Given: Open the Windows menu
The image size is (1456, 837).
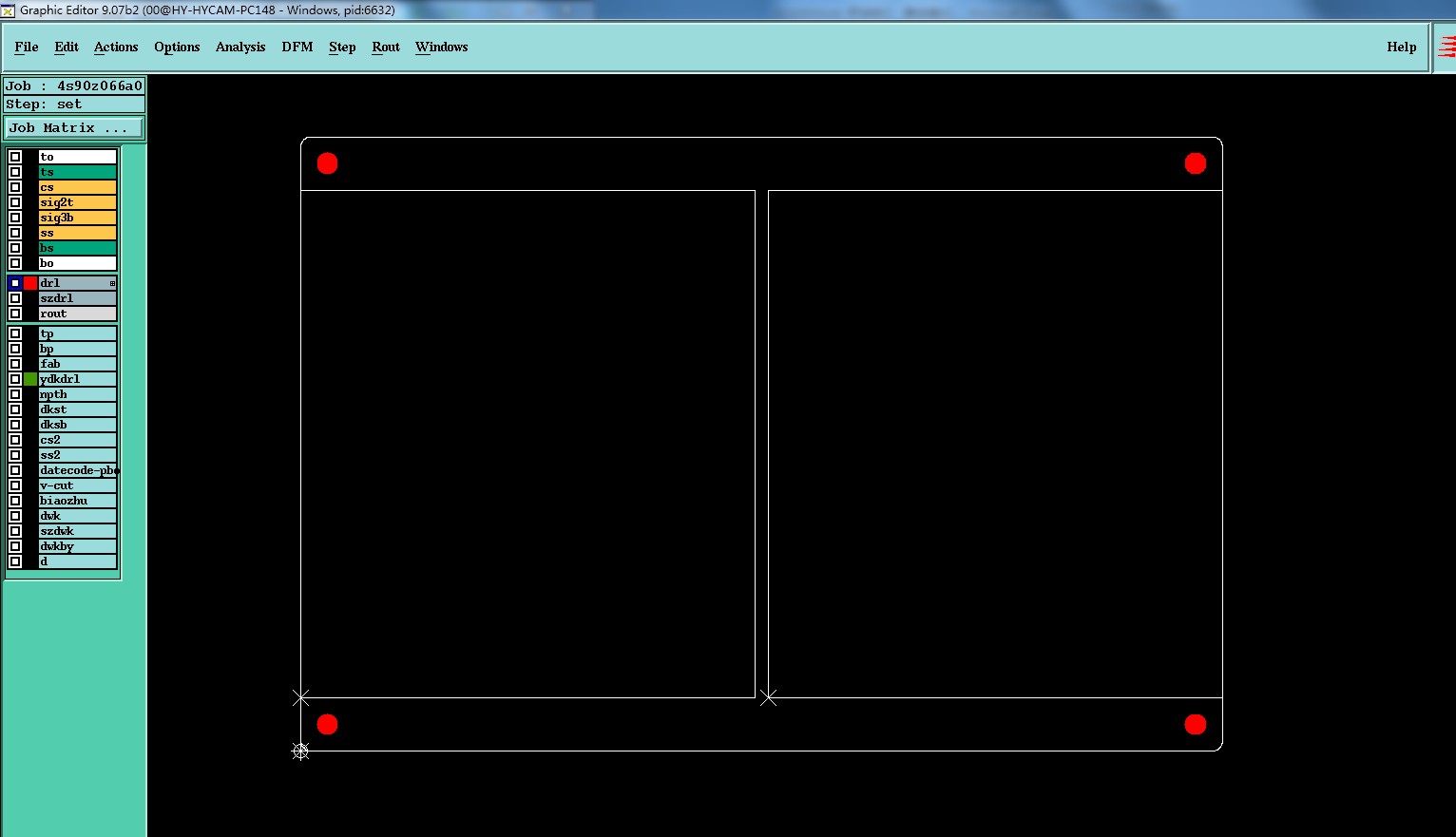Looking at the screenshot, I should click(x=442, y=47).
